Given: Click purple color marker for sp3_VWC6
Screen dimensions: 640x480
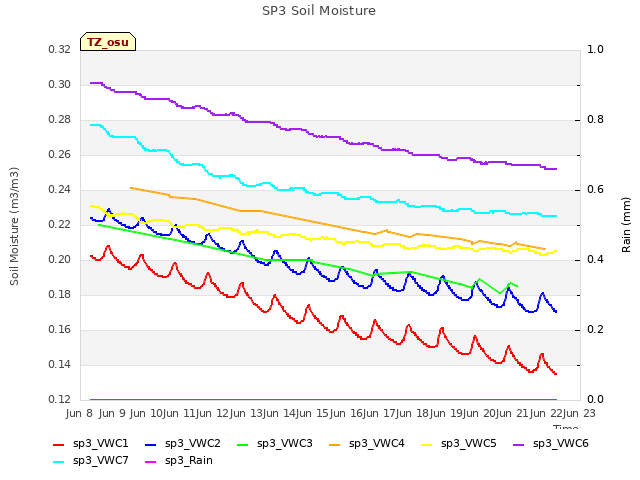Looking at the screenshot, I should click(518, 445).
